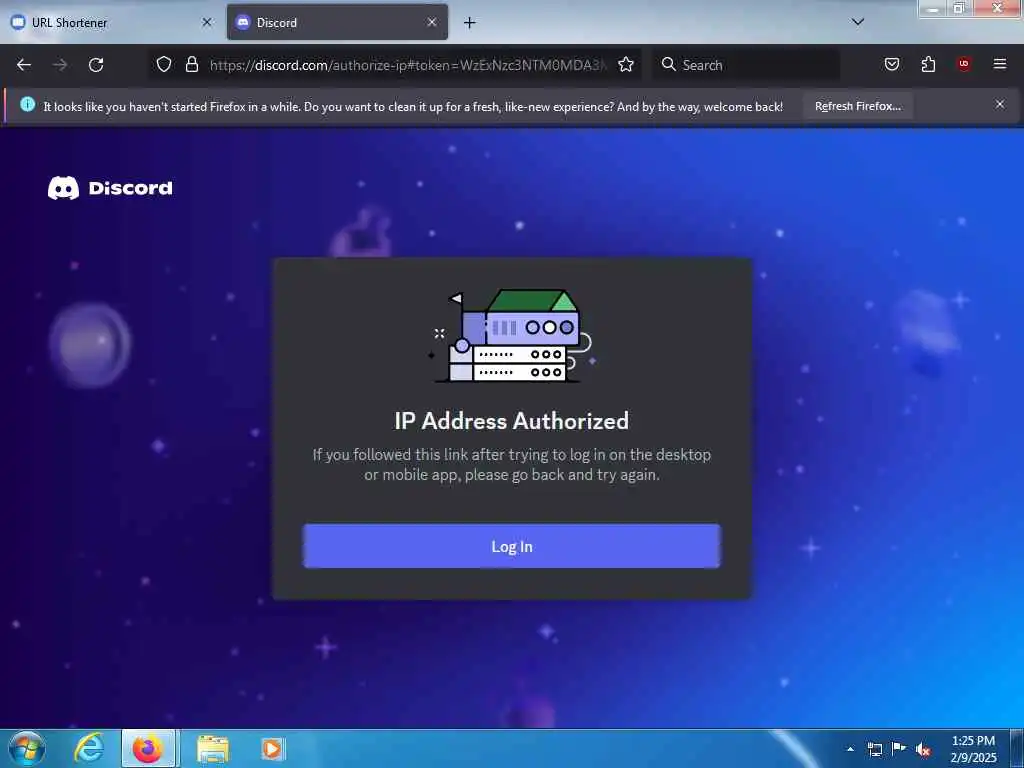The height and width of the screenshot is (768, 1024).
Task: Launch Internet Explorer from taskbar
Action: 88,748
